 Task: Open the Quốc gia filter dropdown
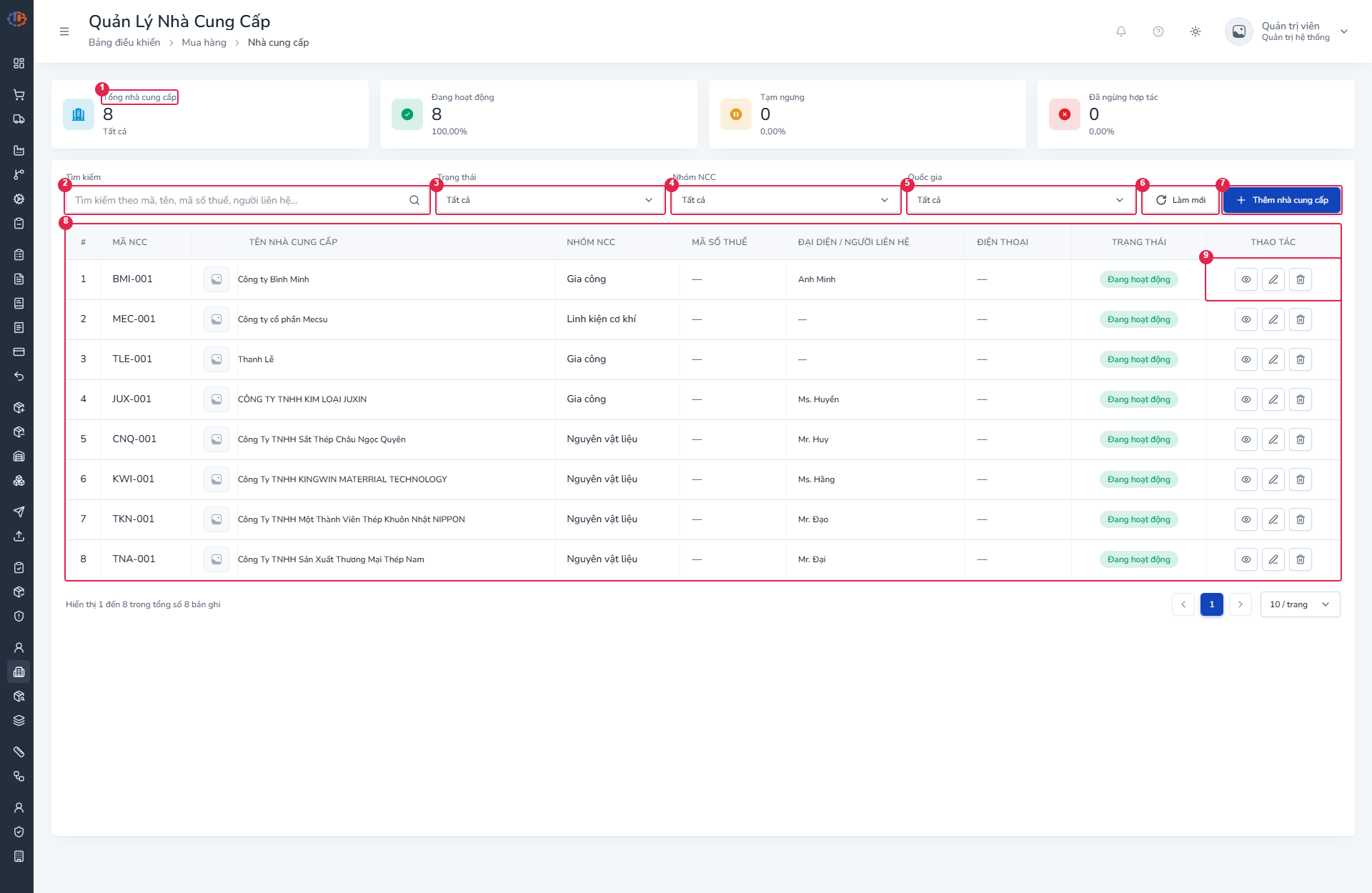point(1020,200)
